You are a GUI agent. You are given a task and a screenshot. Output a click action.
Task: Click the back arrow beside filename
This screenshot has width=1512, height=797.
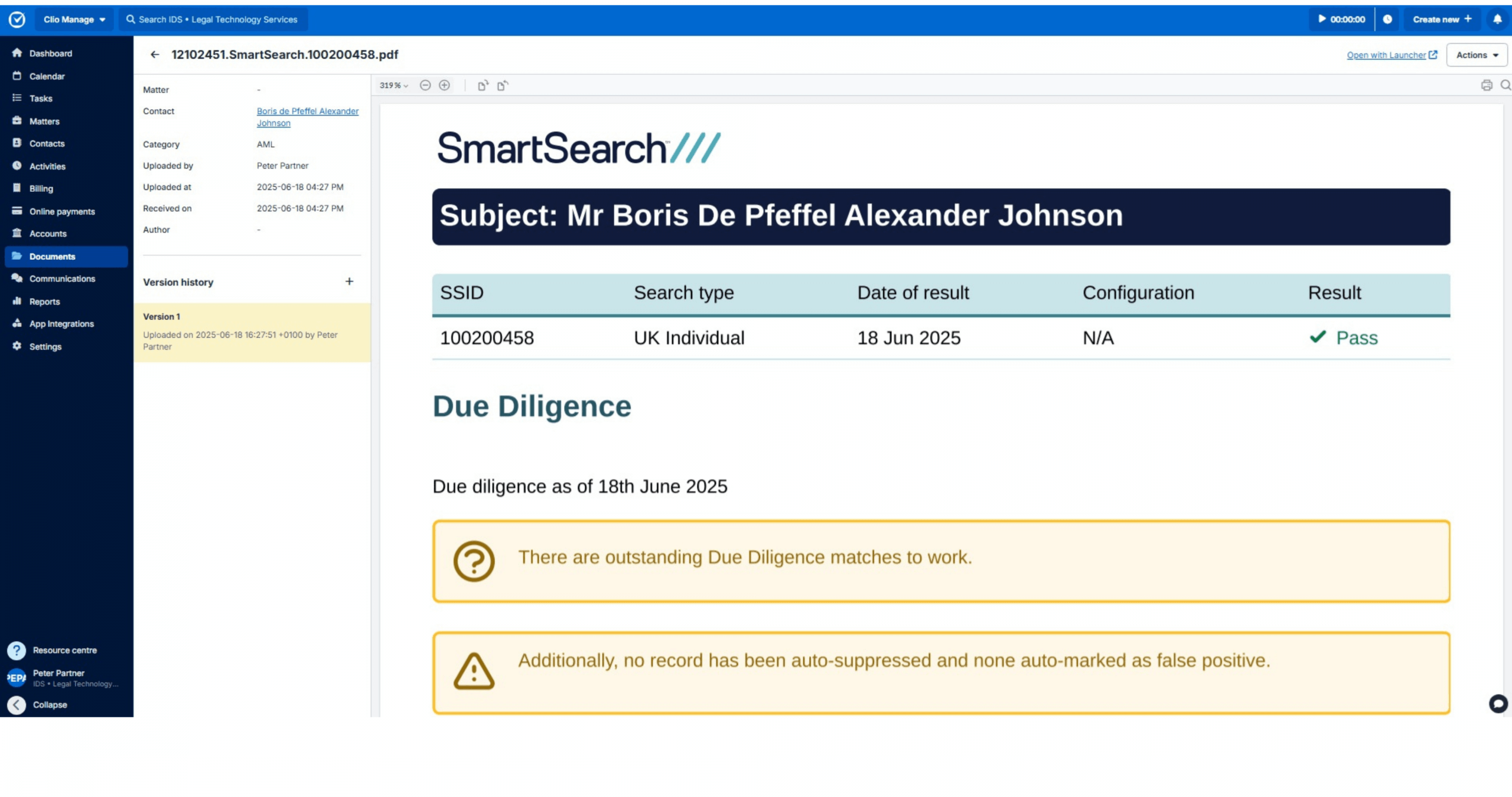[x=155, y=55]
